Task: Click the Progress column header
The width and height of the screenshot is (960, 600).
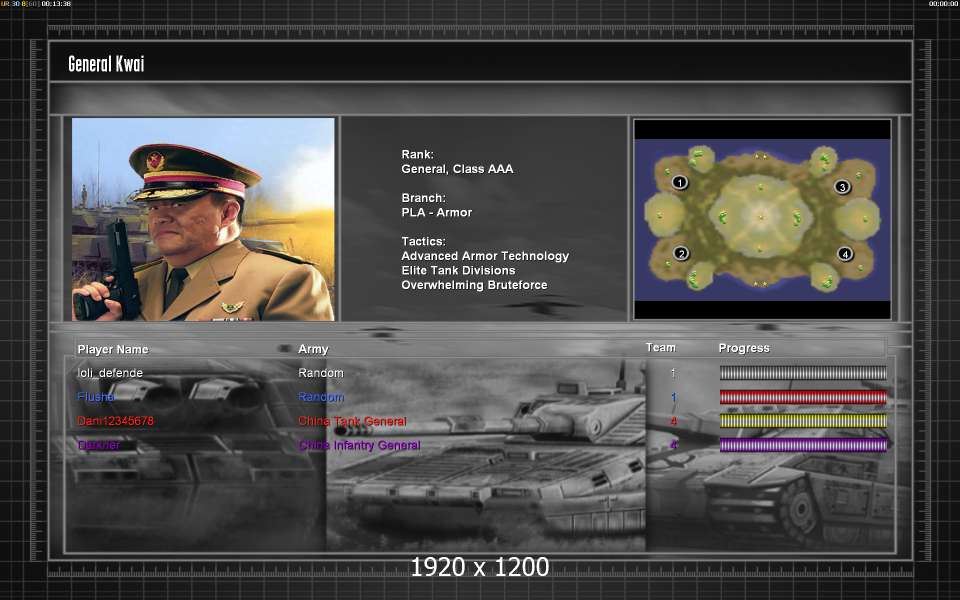Action: (744, 348)
